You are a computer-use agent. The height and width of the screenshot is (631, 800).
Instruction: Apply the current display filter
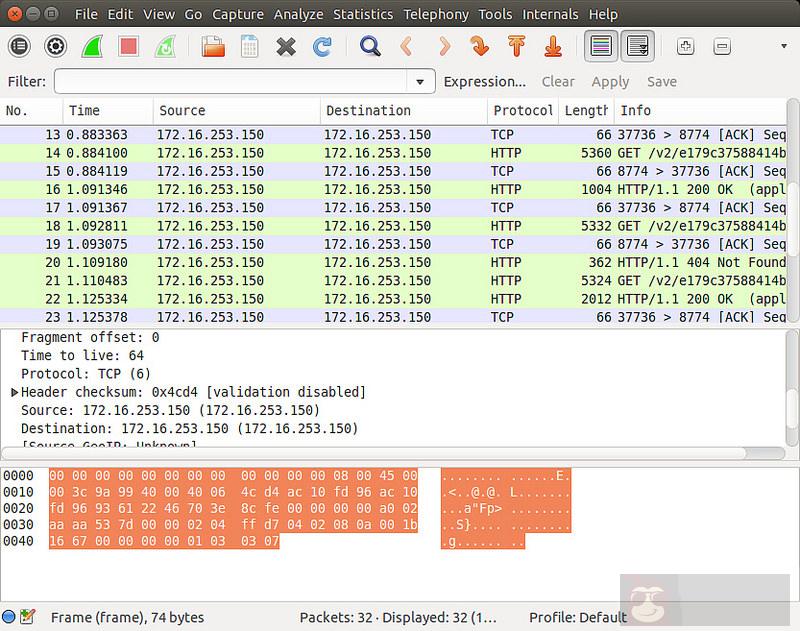coord(610,81)
